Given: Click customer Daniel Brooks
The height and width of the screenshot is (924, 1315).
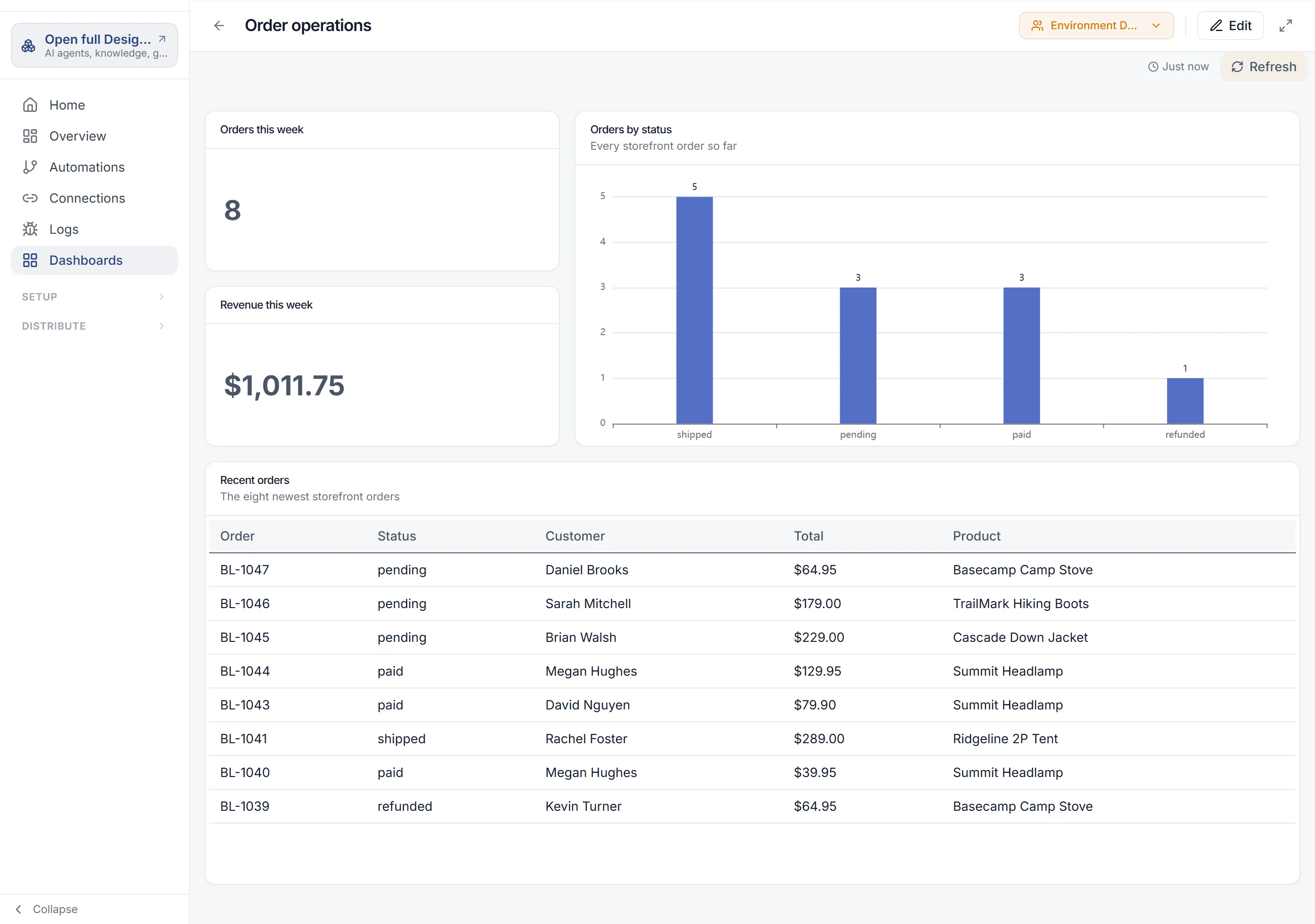Looking at the screenshot, I should 586,570.
